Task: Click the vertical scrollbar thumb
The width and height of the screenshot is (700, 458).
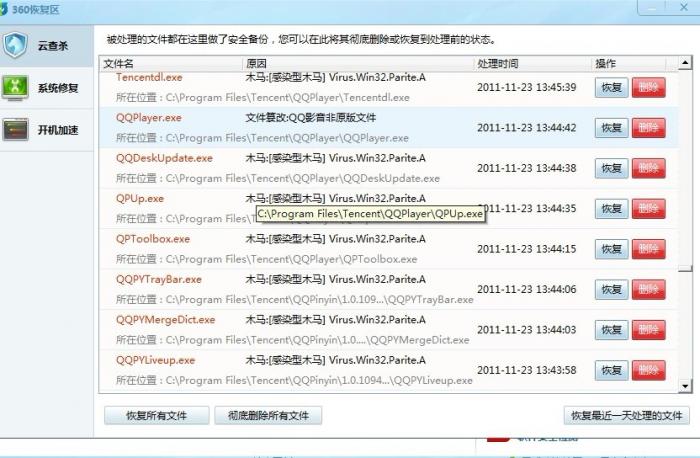Action: point(685,268)
